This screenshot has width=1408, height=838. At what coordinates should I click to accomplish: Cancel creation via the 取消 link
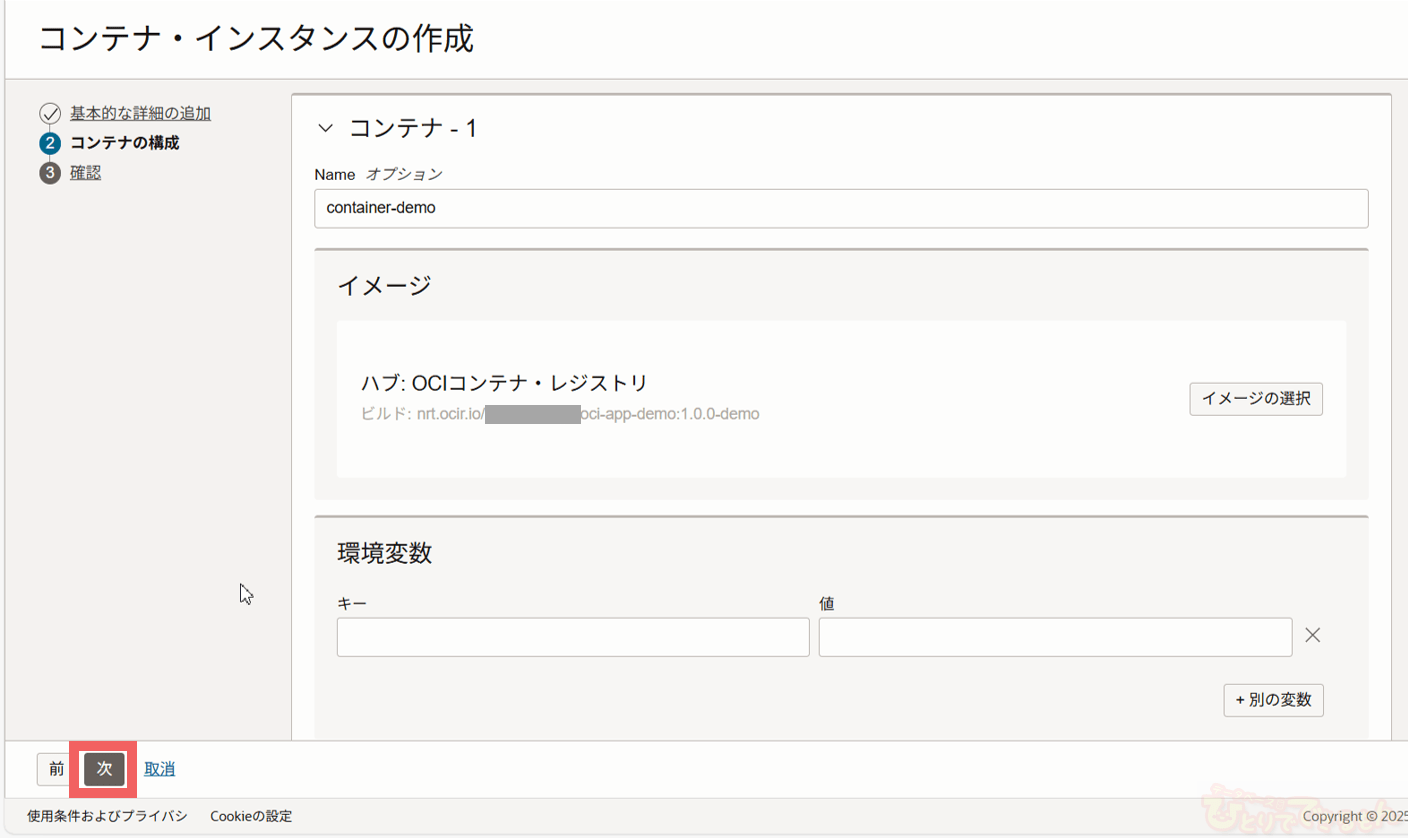click(x=160, y=769)
